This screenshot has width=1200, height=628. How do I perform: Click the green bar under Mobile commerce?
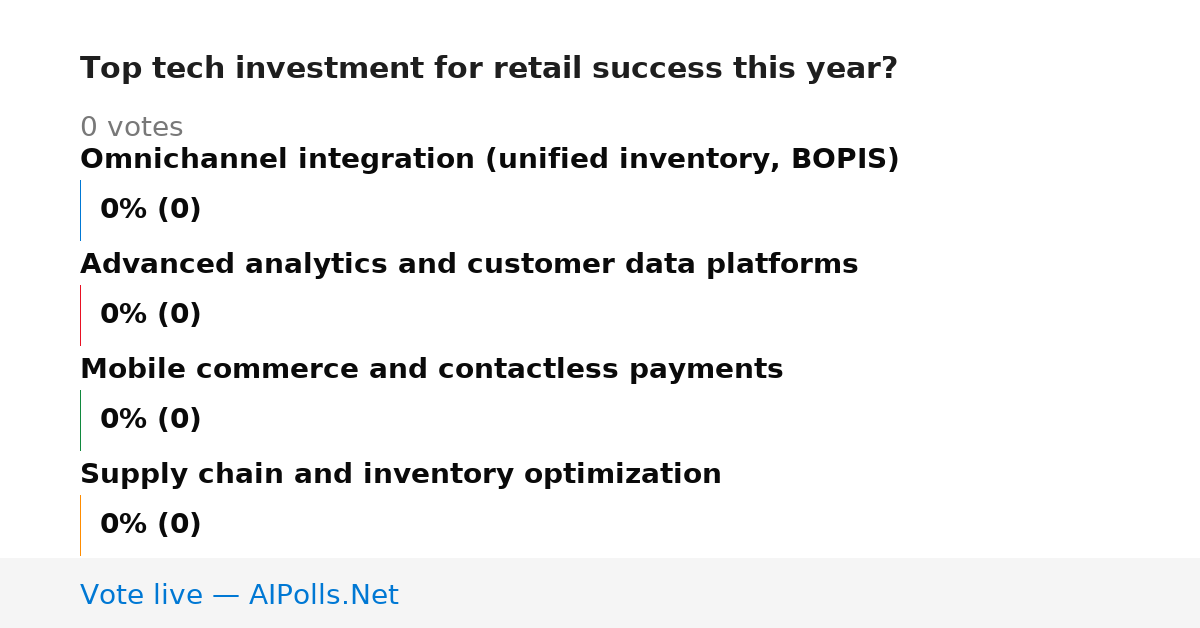point(80,420)
